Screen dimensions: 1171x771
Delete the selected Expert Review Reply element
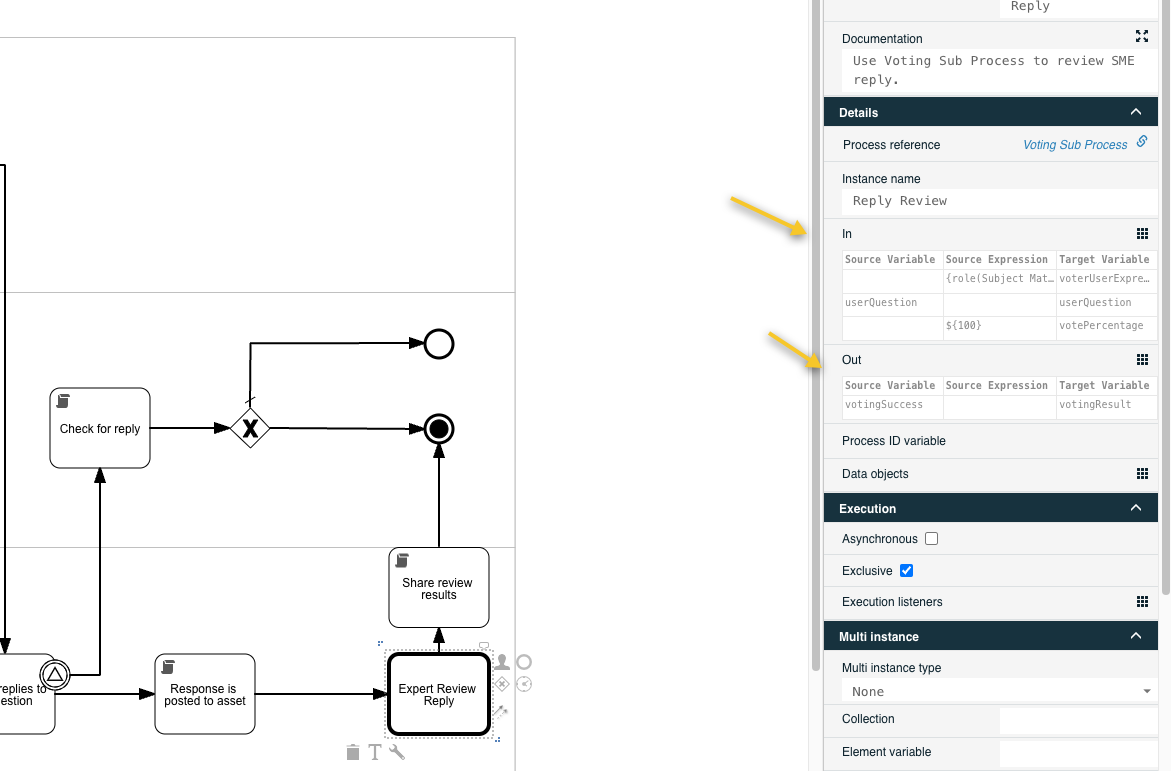tap(353, 752)
